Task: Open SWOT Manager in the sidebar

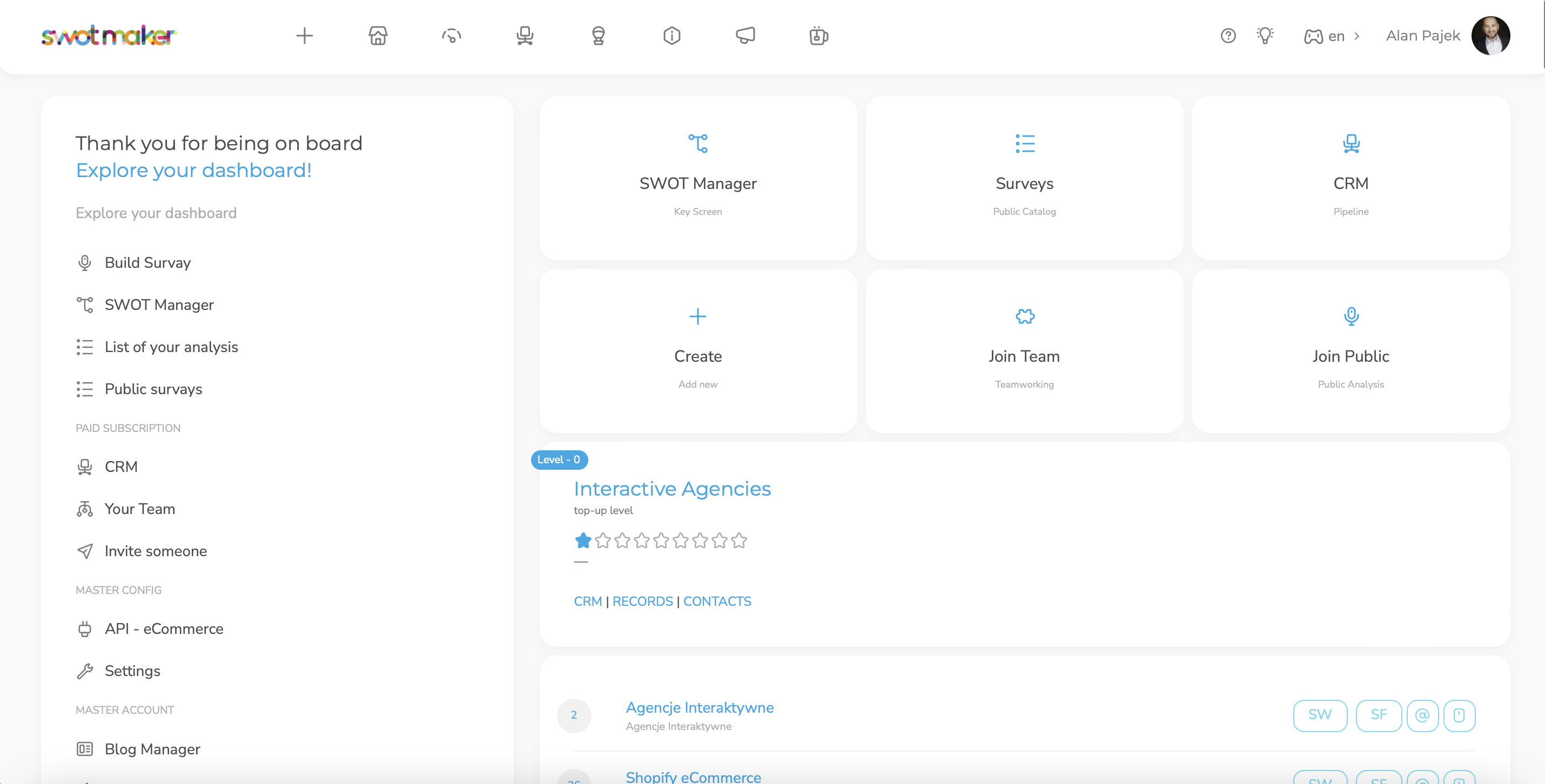Action: pyautogui.click(x=159, y=305)
